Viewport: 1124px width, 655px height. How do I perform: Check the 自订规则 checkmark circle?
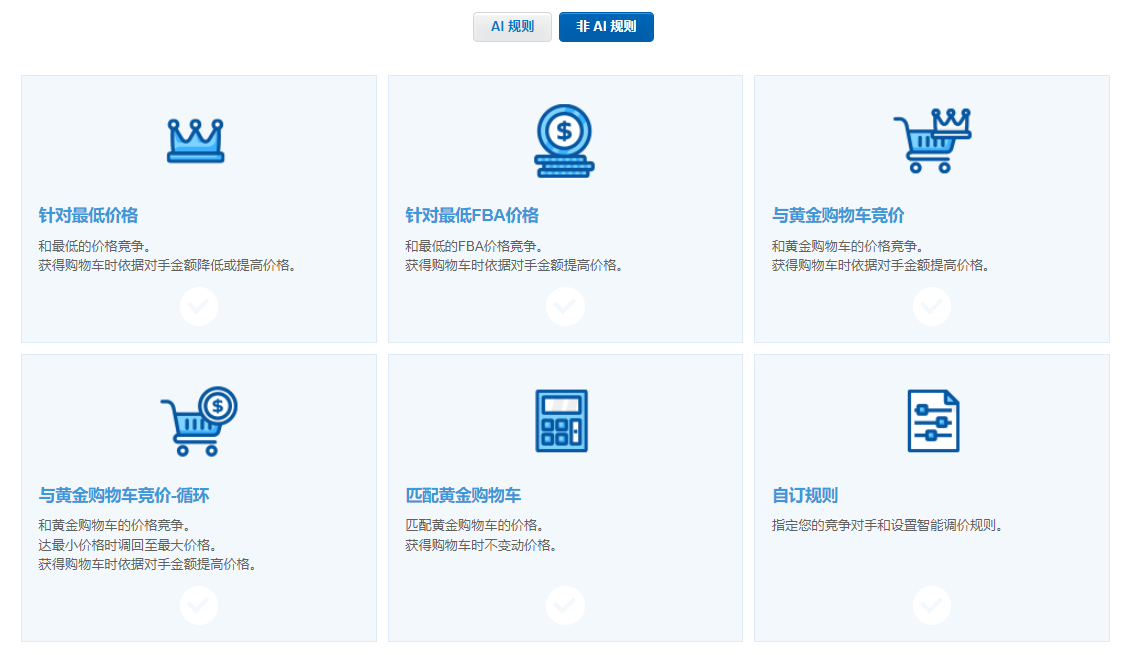pyautogui.click(x=932, y=605)
